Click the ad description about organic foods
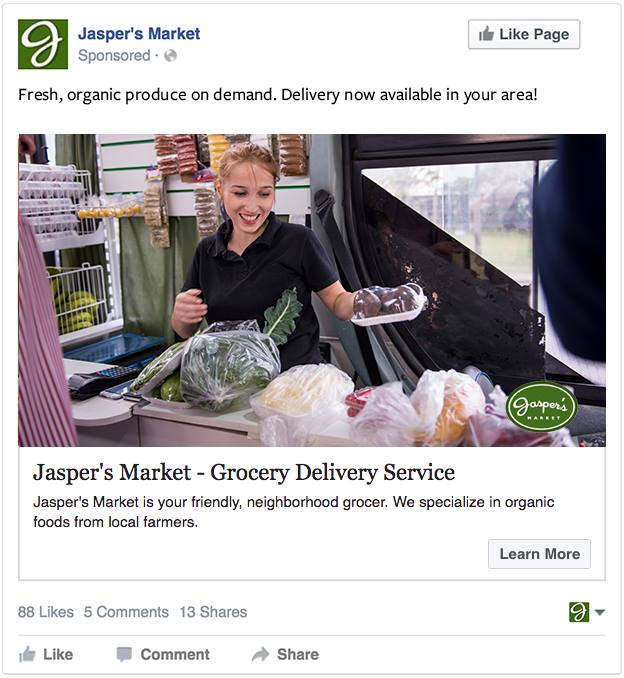Viewport: 624px width, 678px height. (x=294, y=512)
